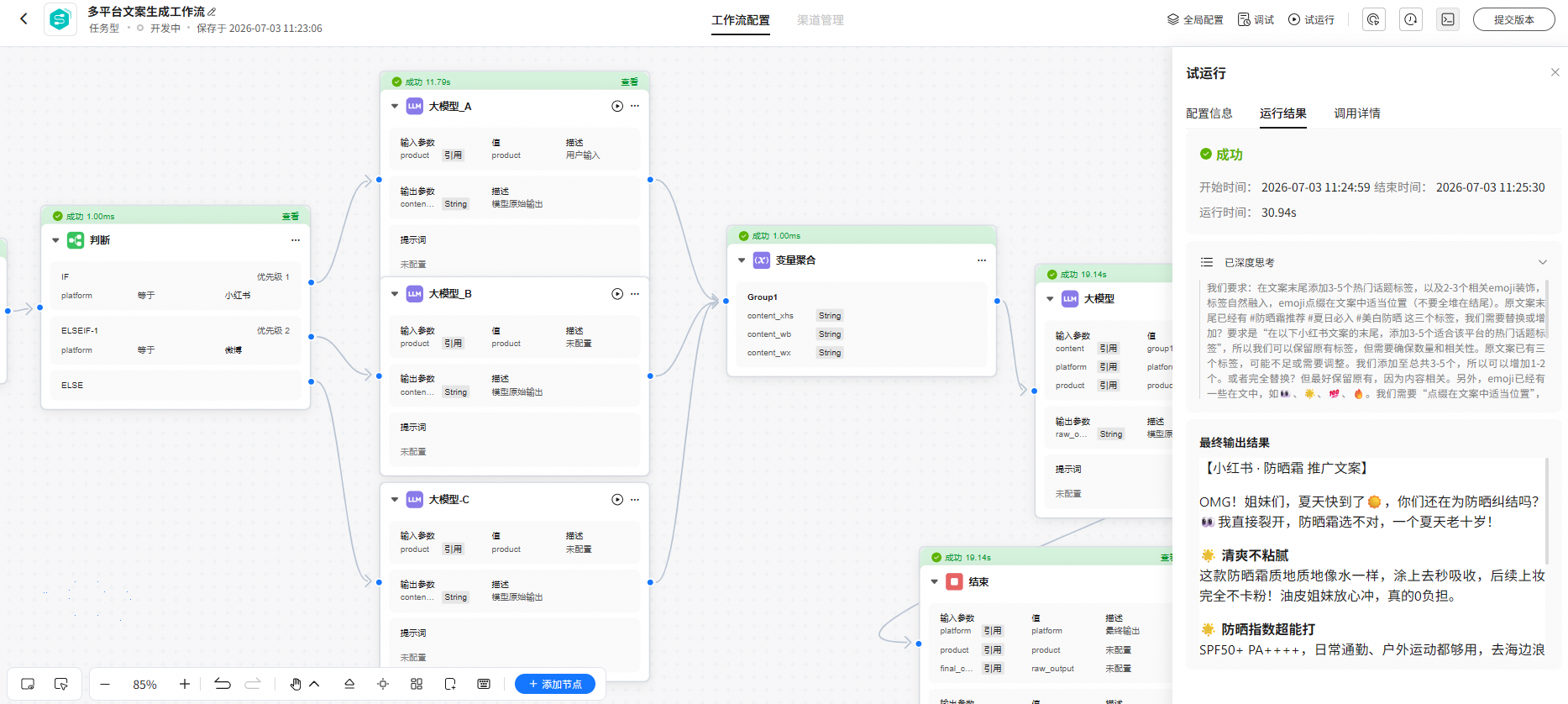Click the 大模型_A LLM node icon
This screenshot has width=1568, height=704.
pos(415,106)
